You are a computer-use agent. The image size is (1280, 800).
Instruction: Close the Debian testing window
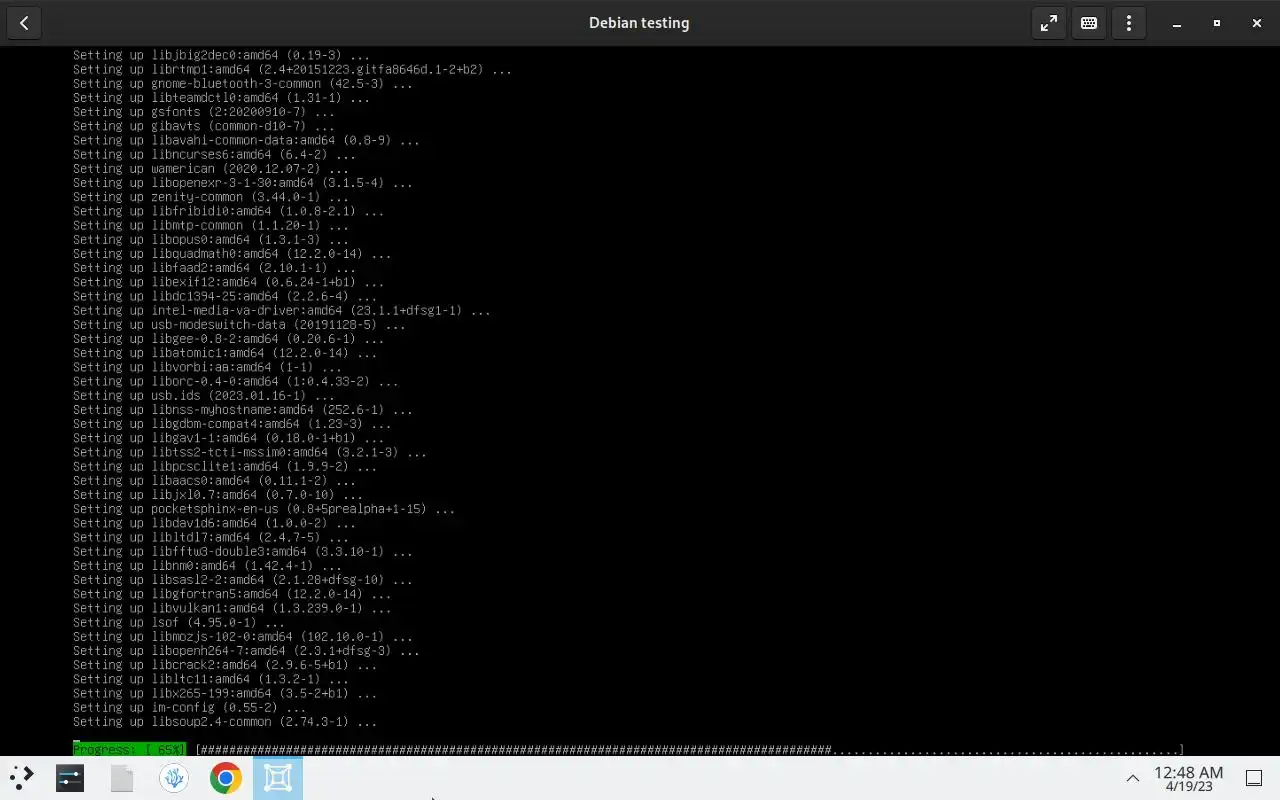pos(1257,23)
